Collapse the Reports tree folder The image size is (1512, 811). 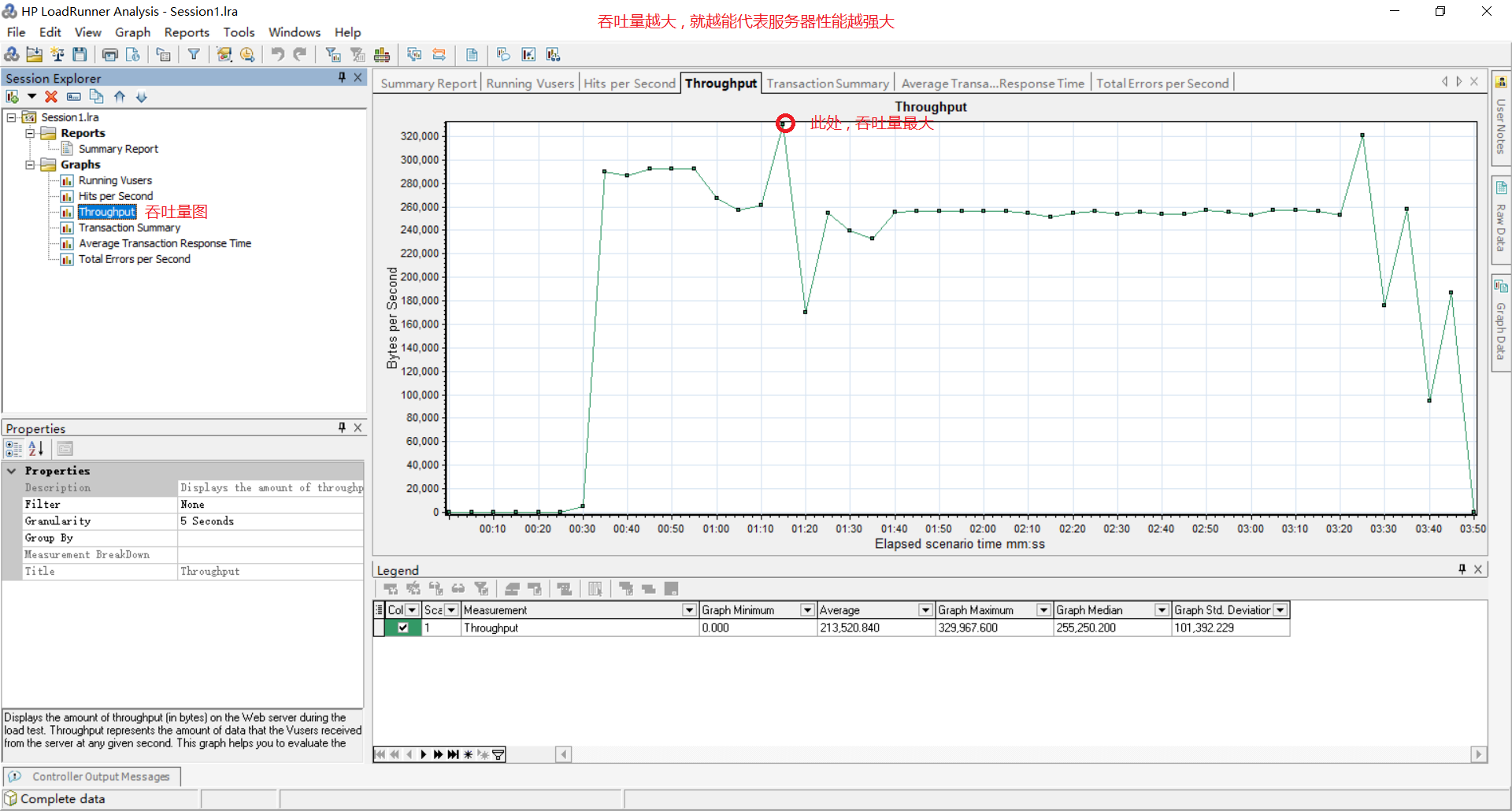point(30,133)
